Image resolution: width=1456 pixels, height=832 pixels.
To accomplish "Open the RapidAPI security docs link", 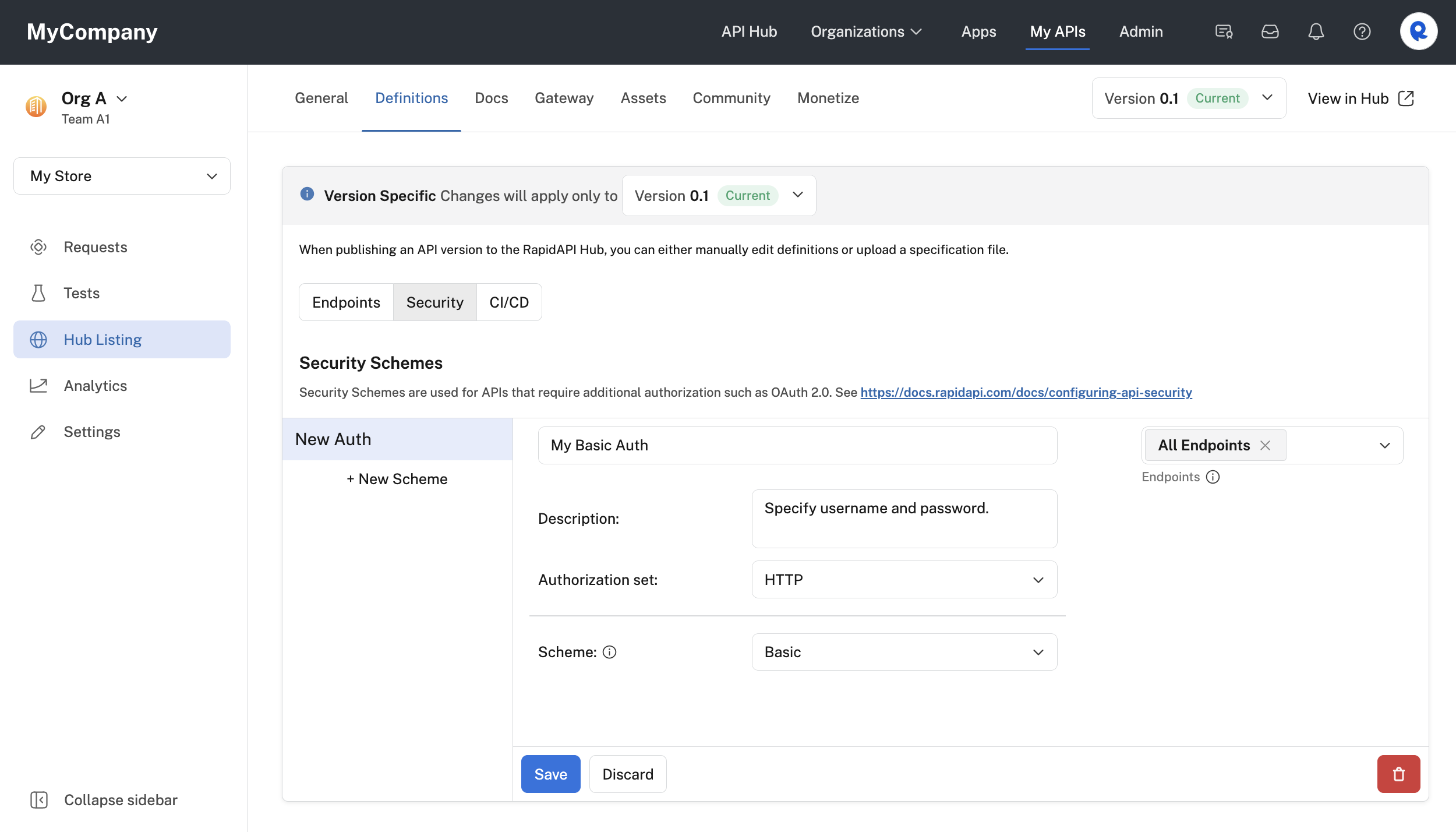I will tap(1026, 392).
